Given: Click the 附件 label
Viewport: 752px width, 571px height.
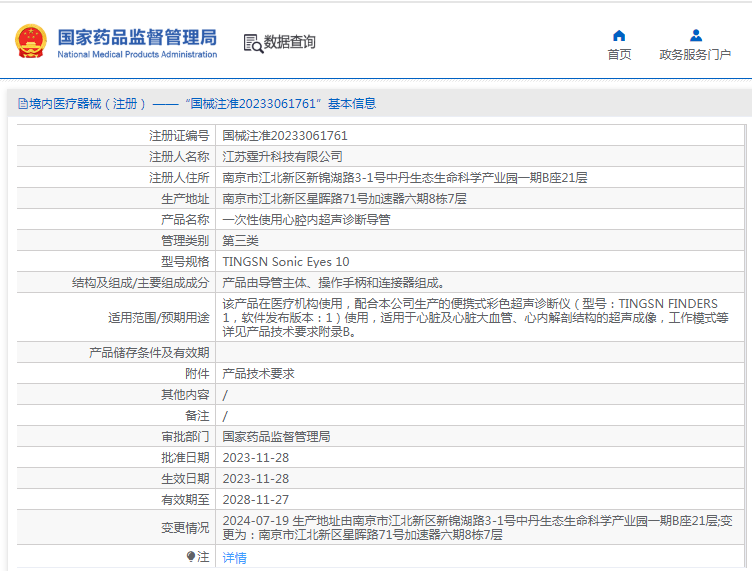Looking at the screenshot, I should [197, 373].
